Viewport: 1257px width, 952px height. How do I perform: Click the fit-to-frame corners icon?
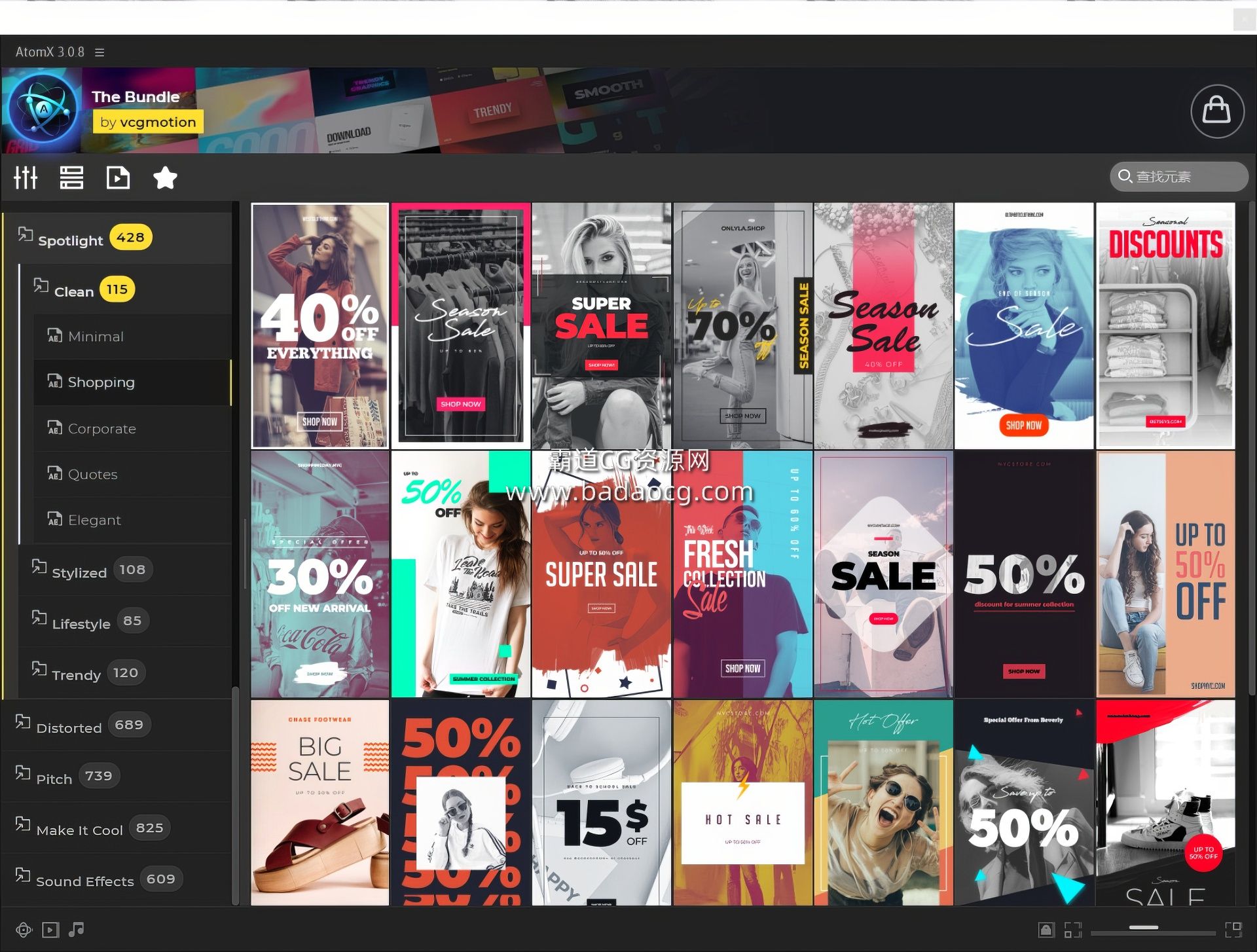(x=1072, y=930)
